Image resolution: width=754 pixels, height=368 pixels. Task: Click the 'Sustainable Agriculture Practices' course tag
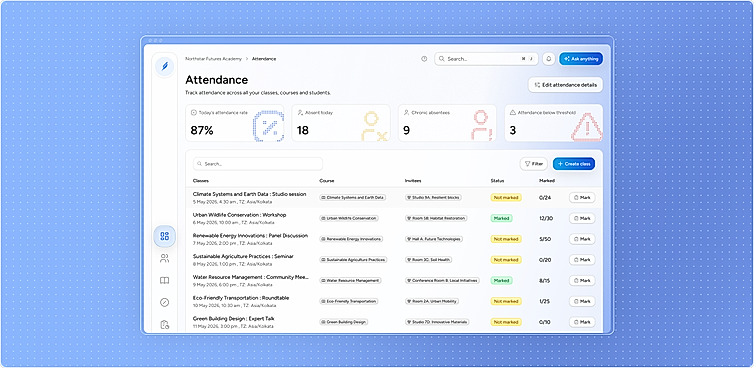353,260
